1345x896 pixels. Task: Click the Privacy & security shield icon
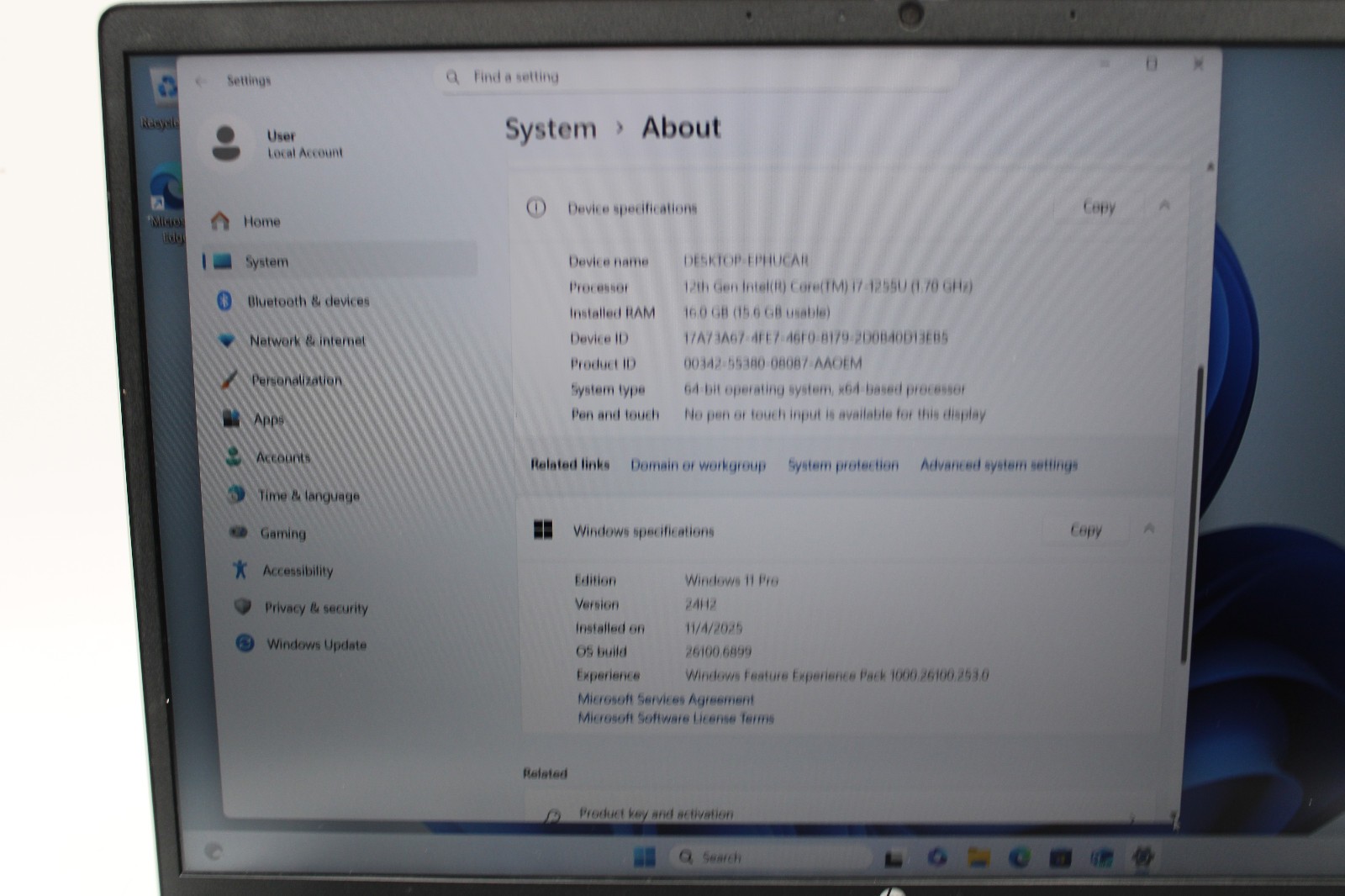[243, 606]
